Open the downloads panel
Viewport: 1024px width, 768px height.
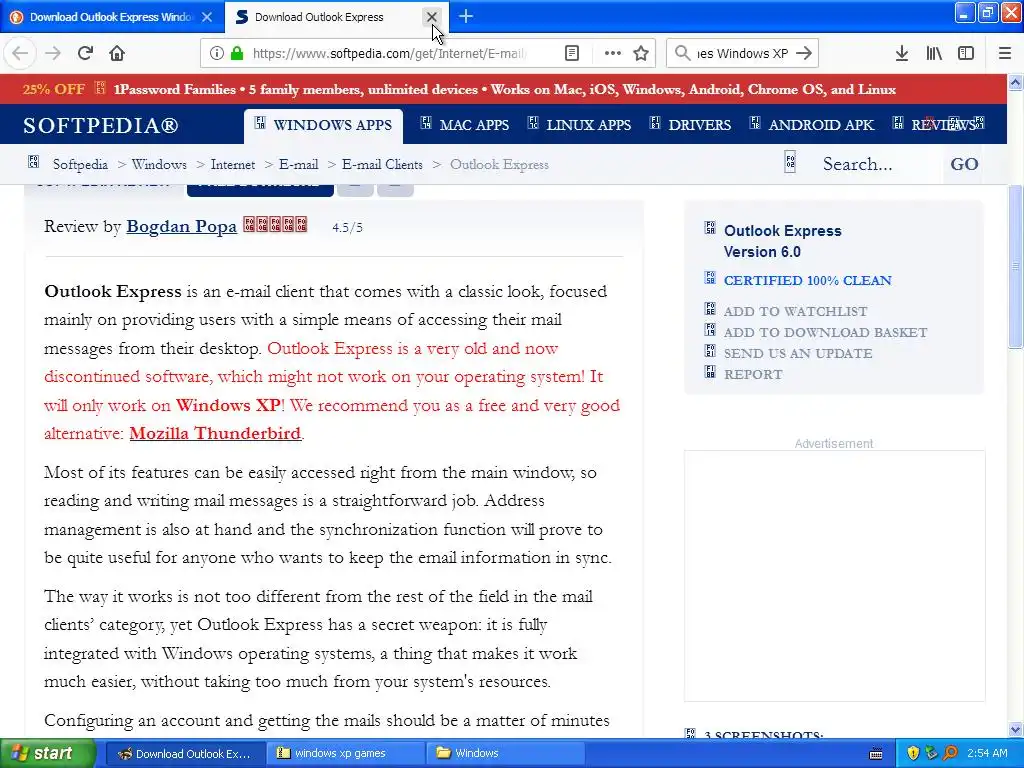coord(901,53)
